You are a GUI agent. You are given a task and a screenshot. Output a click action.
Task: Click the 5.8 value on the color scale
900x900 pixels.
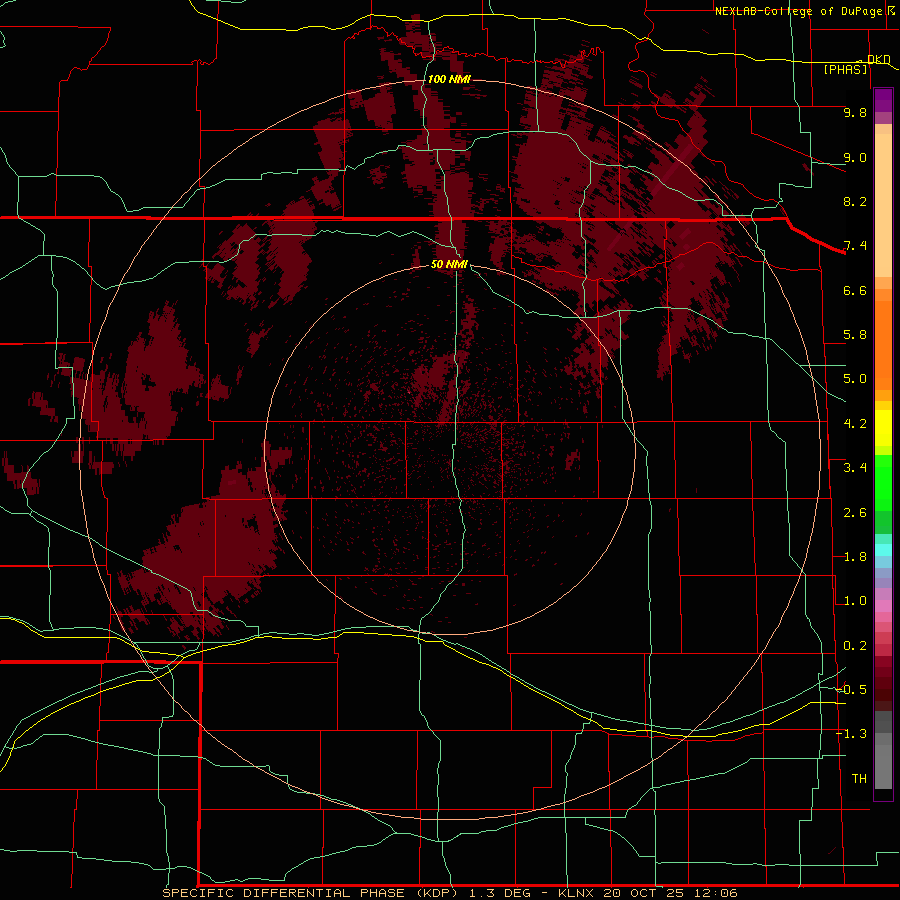855,335
